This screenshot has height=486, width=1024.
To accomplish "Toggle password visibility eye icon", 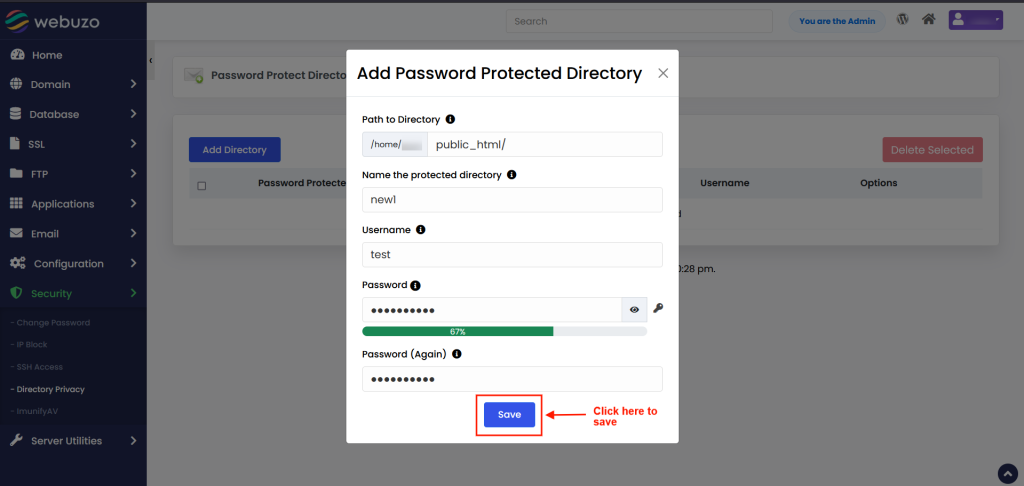I will tap(634, 310).
